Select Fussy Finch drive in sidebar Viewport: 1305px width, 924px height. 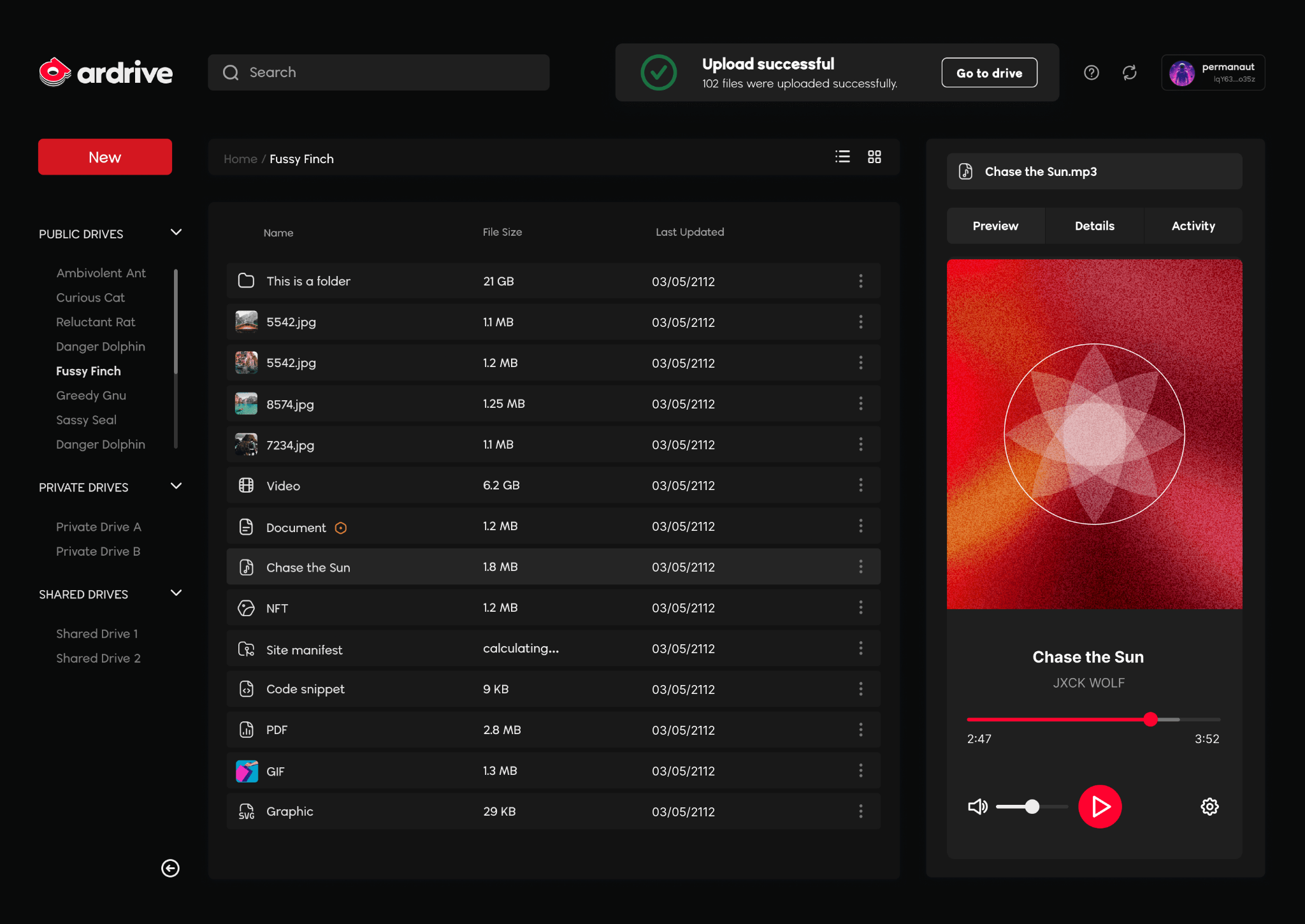point(89,371)
